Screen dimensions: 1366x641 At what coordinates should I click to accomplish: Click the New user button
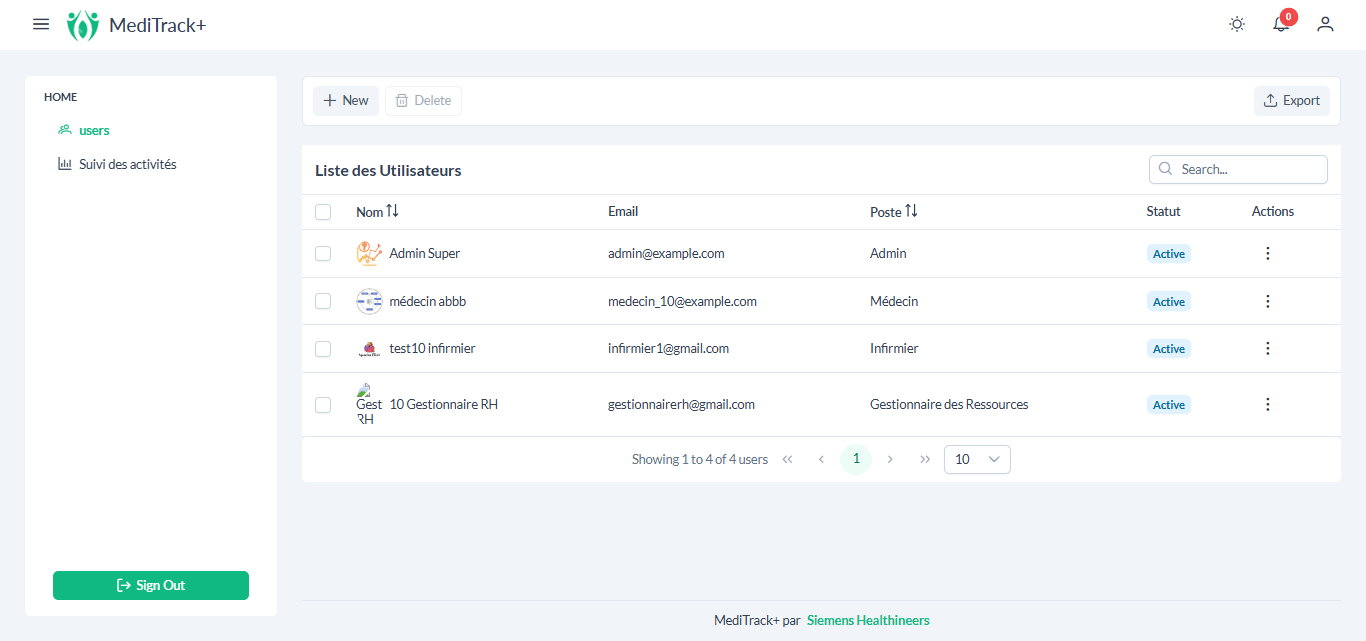[x=346, y=100]
